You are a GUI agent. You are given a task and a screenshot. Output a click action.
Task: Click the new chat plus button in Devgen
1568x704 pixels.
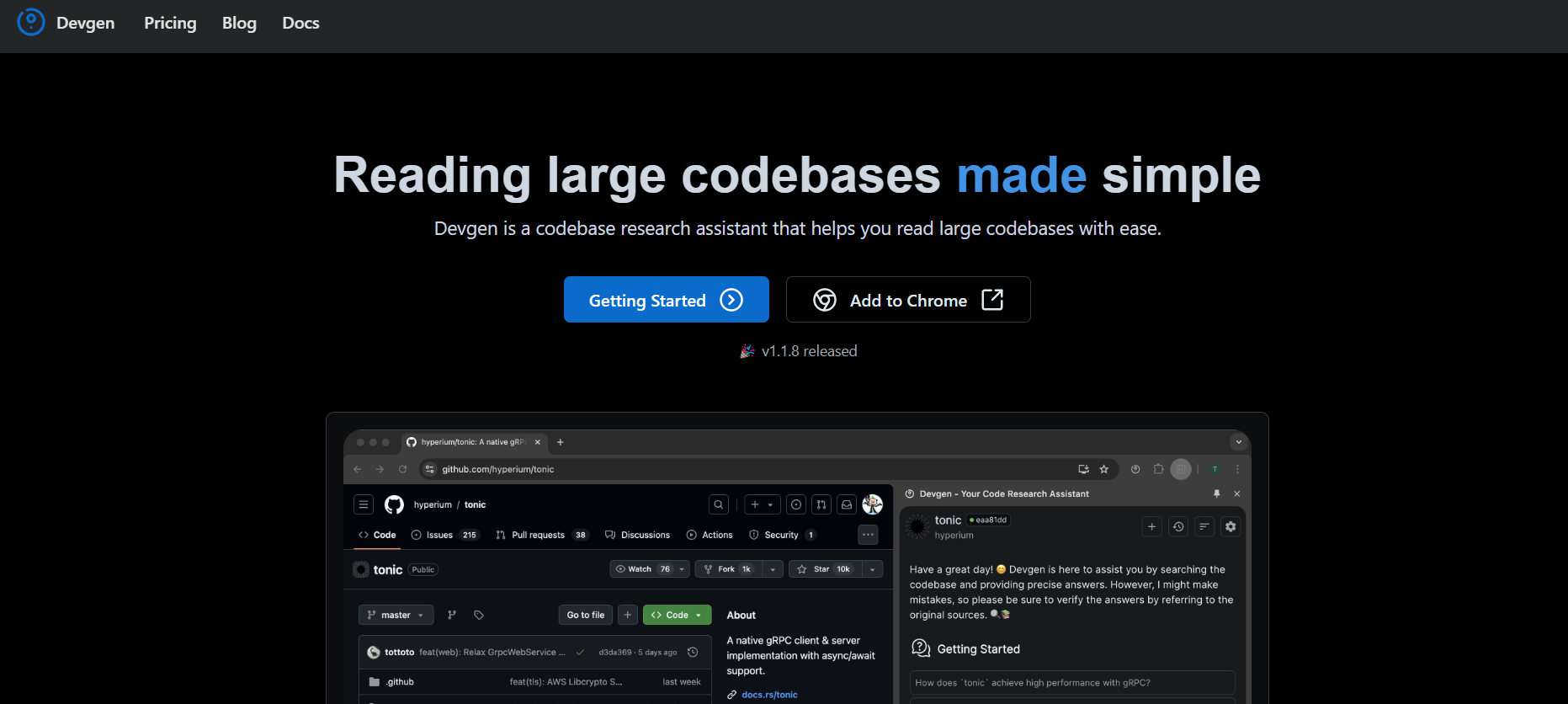[1152, 526]
